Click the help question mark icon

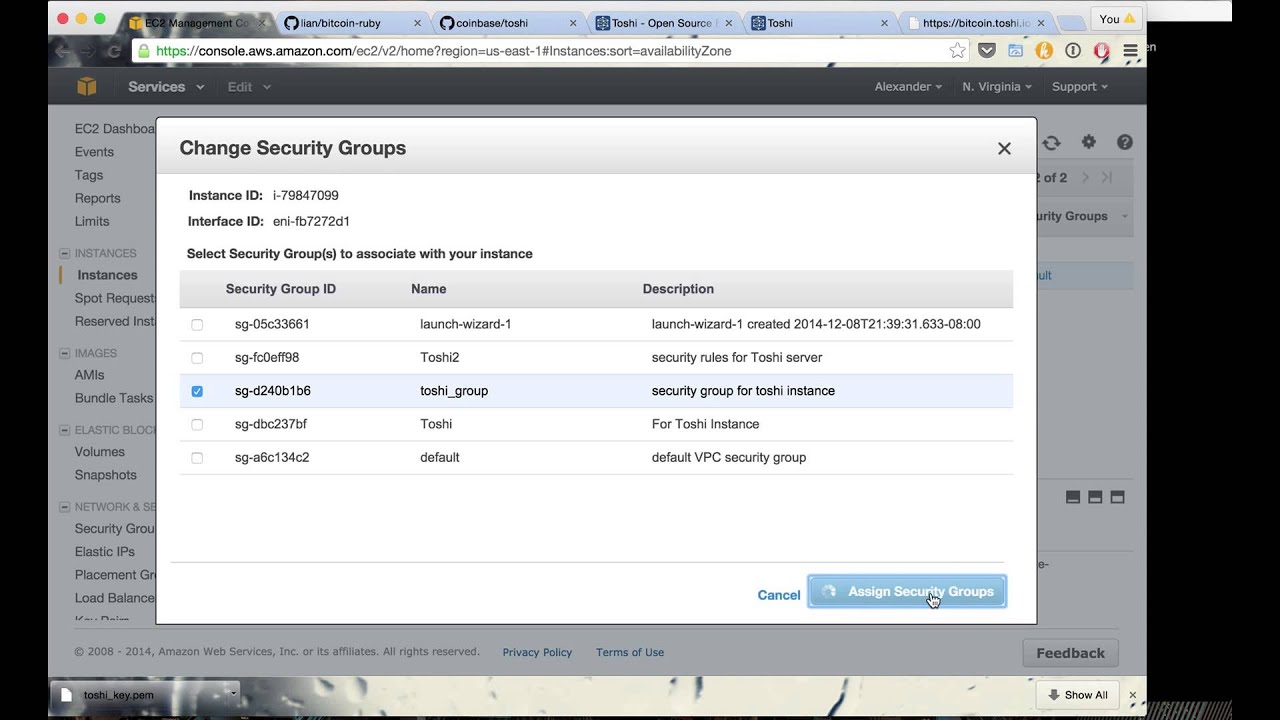(1124, 143)
